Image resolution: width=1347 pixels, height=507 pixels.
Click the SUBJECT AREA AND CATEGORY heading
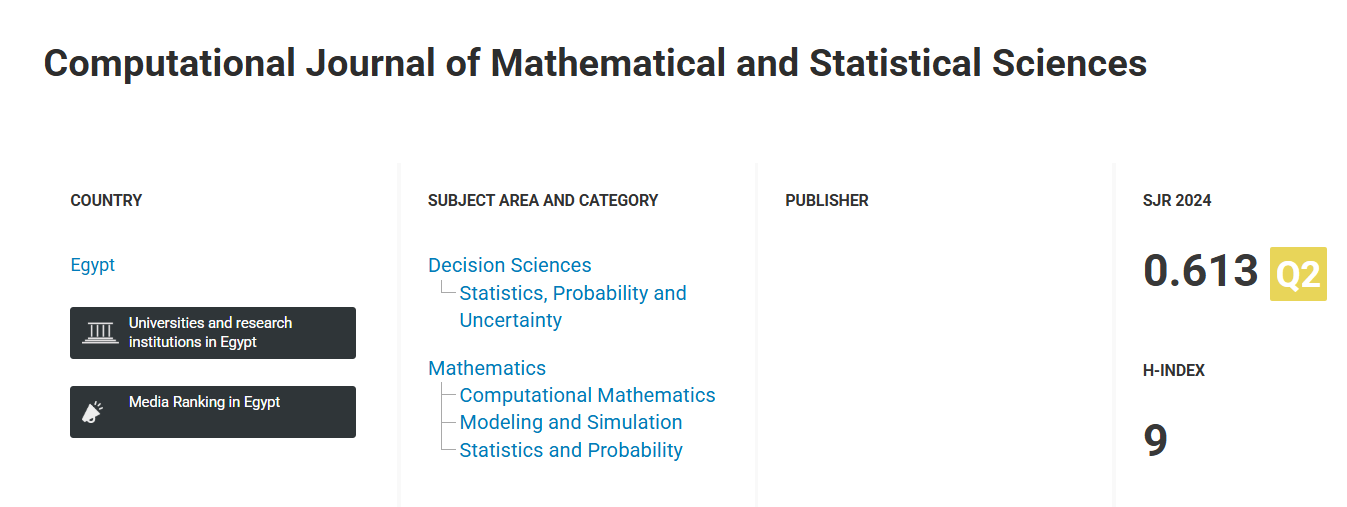(x=543, y=200)
